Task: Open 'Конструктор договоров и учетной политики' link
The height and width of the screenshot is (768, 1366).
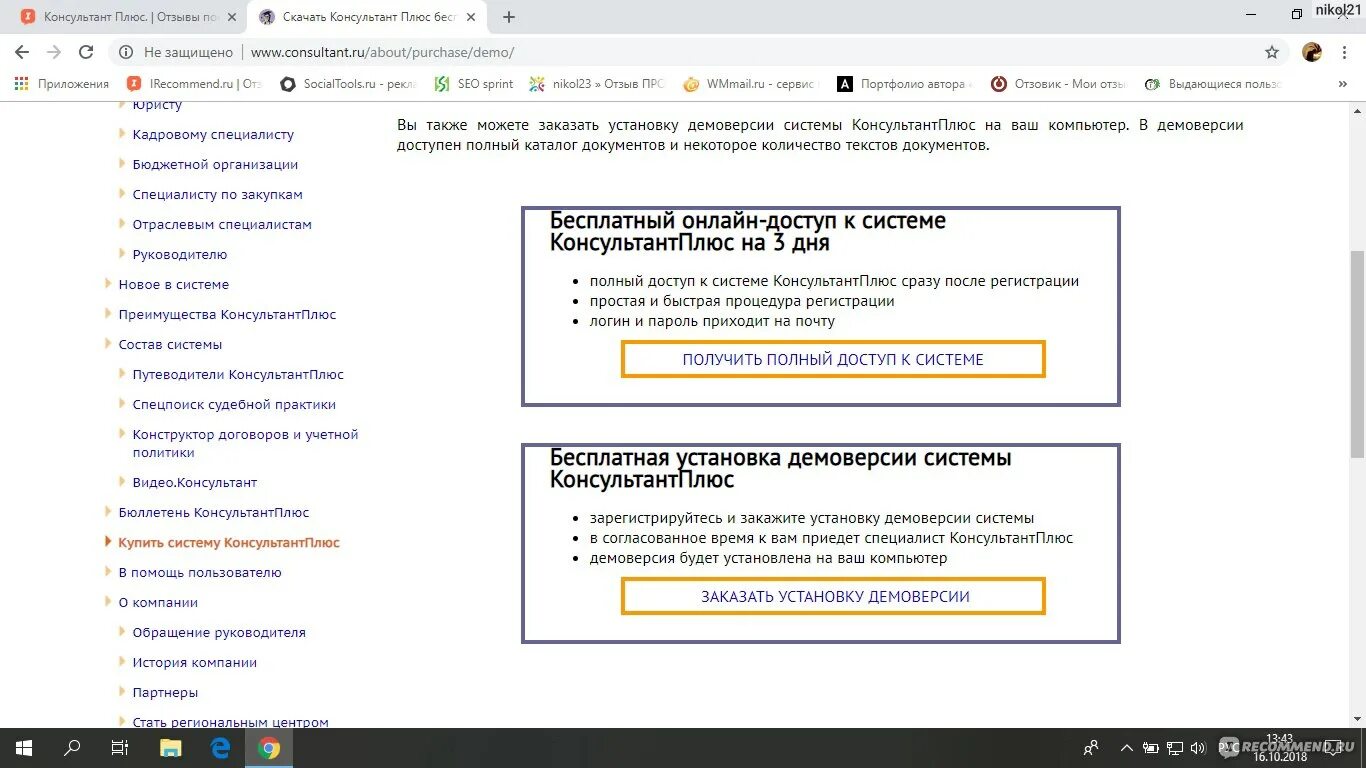Action: point(245,443)
